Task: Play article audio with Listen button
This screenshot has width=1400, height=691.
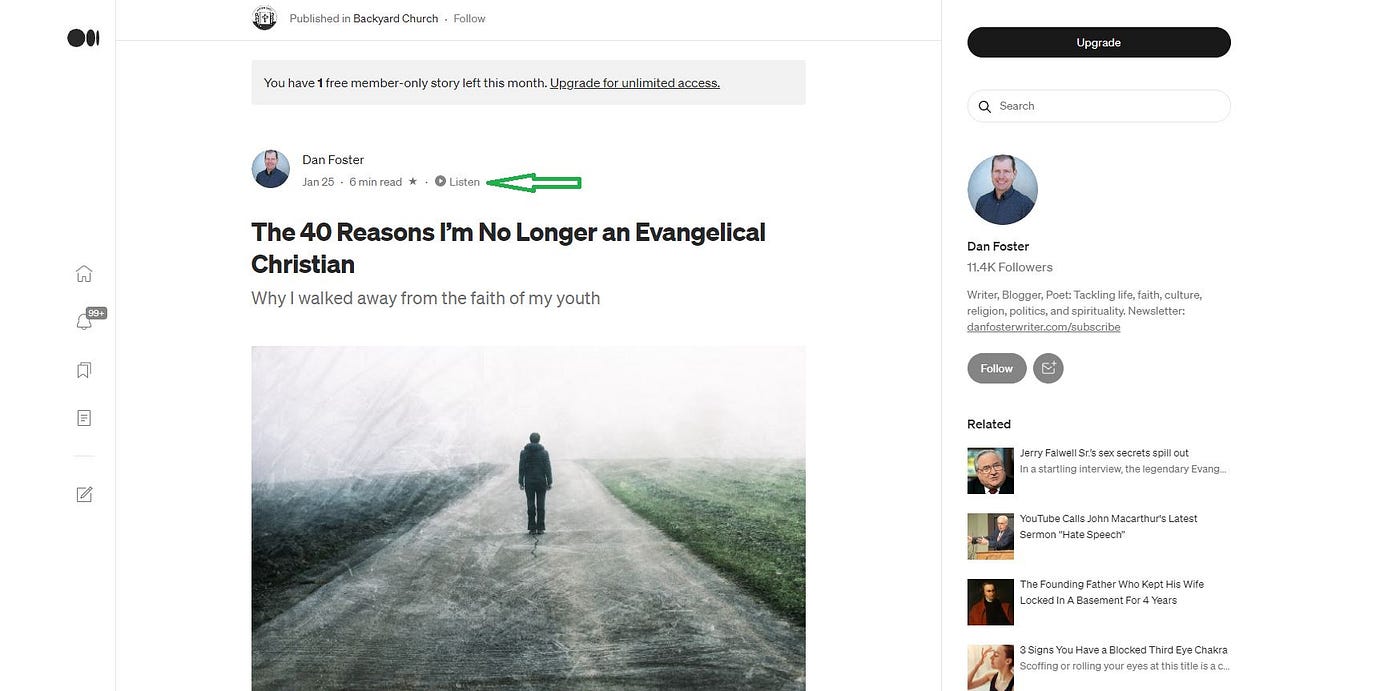Action: pyautogui.click(x=458, y=182)
